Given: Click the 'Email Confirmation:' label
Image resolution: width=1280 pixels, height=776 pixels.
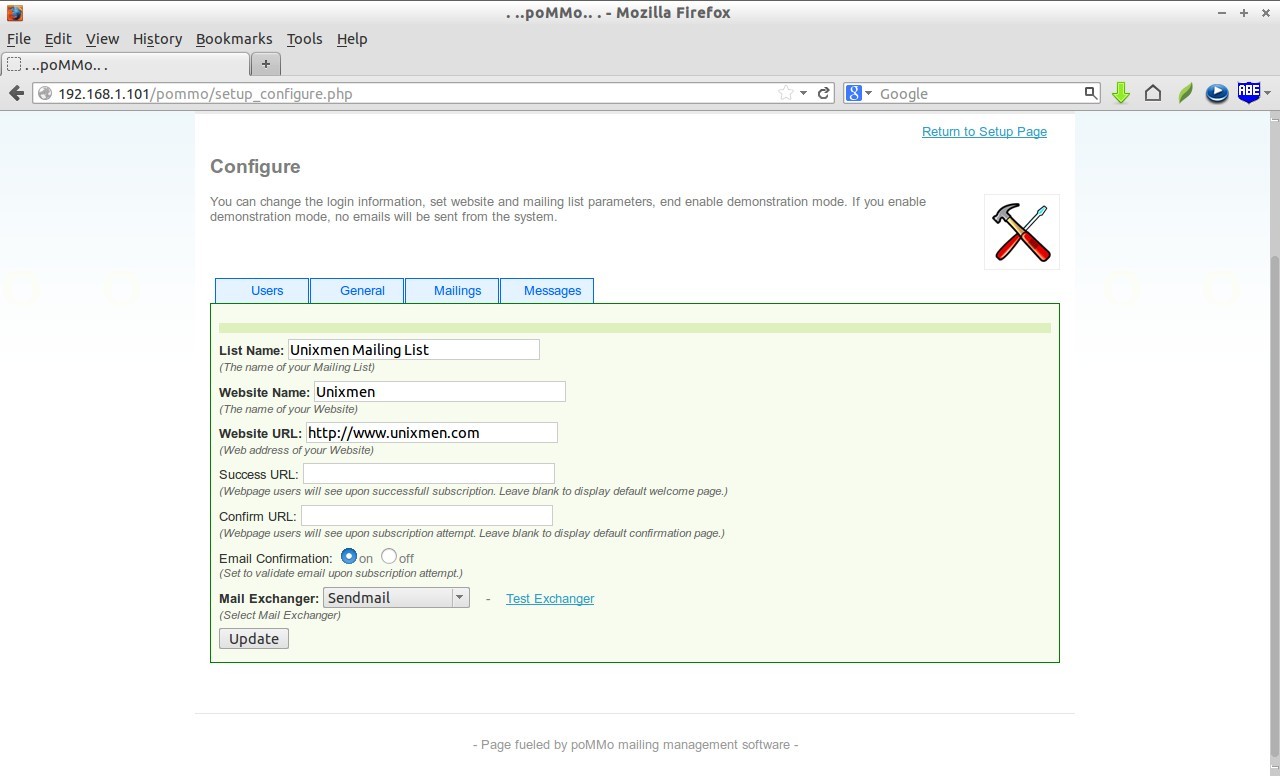Looking at the screenshot, I should [x=276, y=558].
